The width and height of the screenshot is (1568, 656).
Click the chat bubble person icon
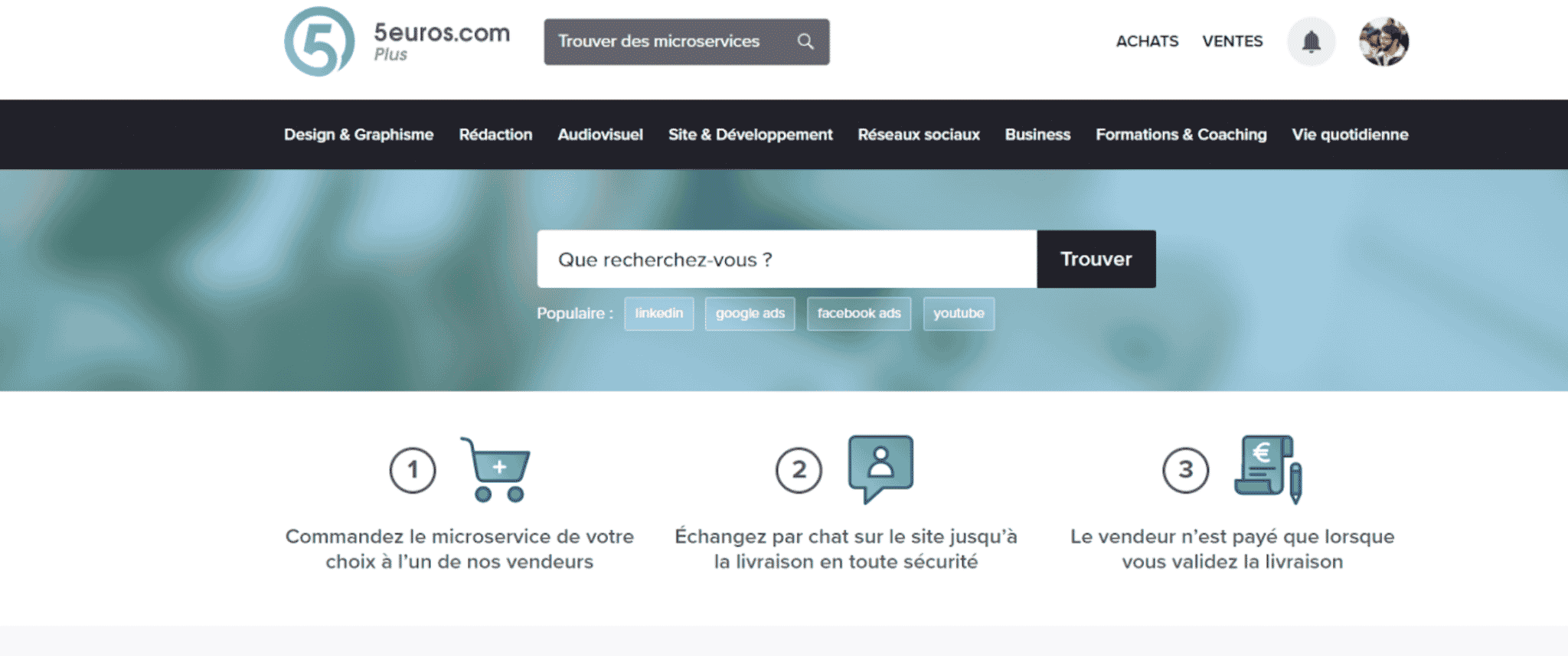coord(880,468)
